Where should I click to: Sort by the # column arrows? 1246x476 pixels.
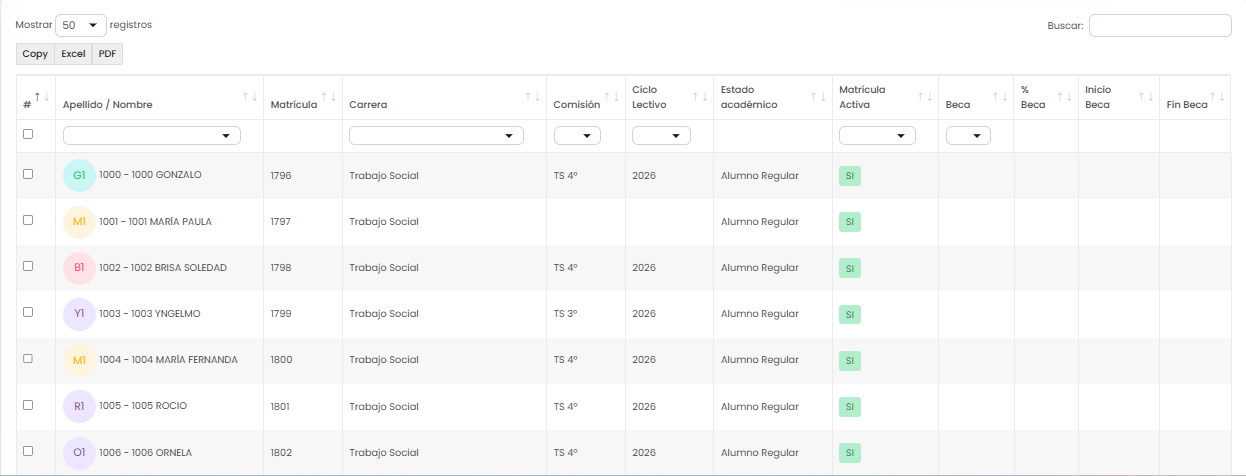pyautogui.click(x=42, y=97)
